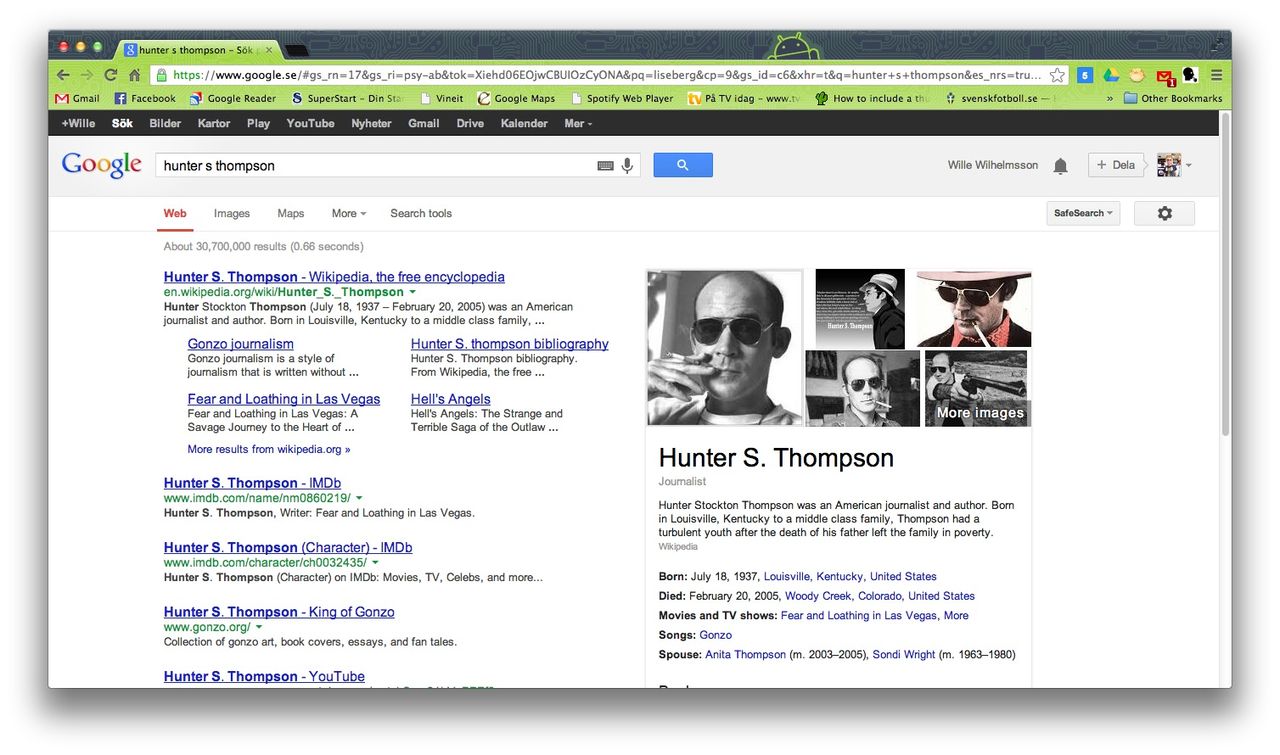Expand the bookmarks overflow chevron
This screenshot has width=1280, height=755.
click(1109, 98)
